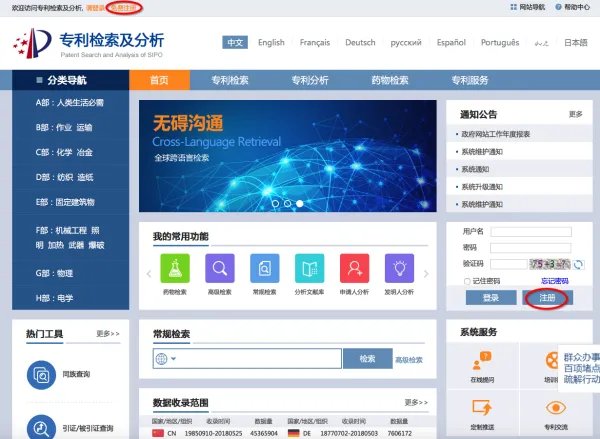Switch language to Deutsch
600x439 pixels.
360,42
